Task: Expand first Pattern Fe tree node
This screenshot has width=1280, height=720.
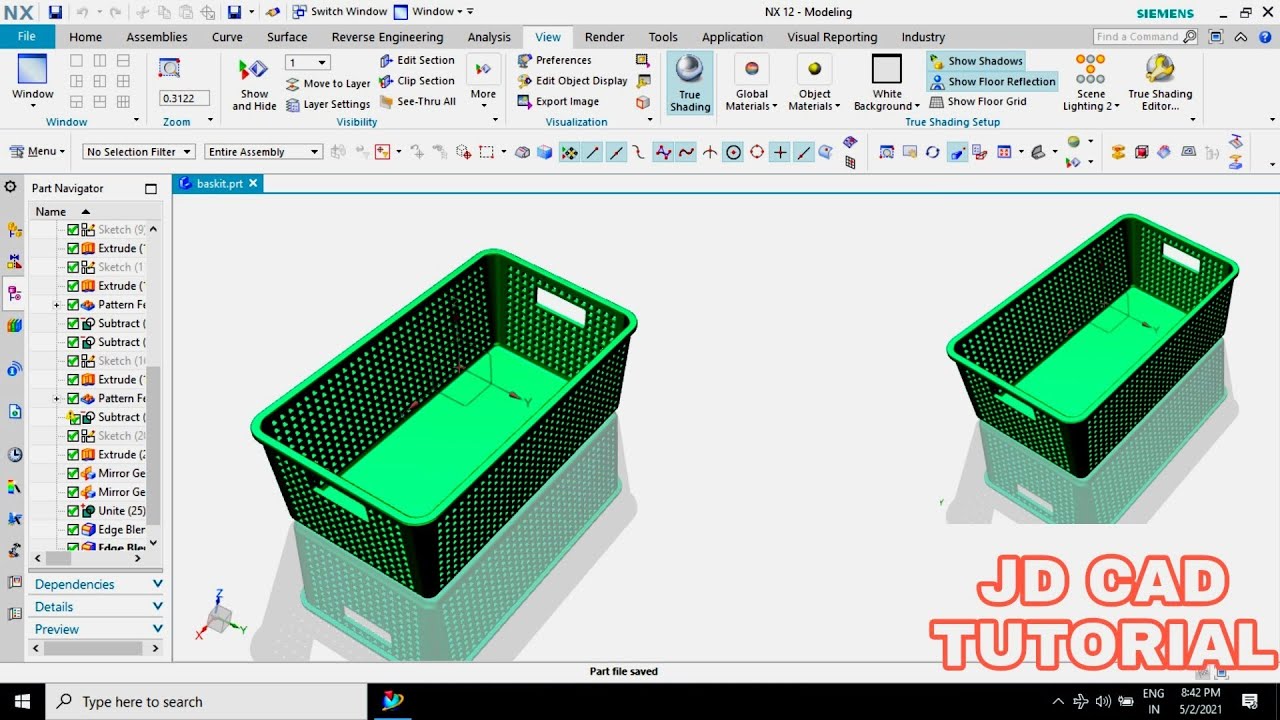Action: [57, 305]
